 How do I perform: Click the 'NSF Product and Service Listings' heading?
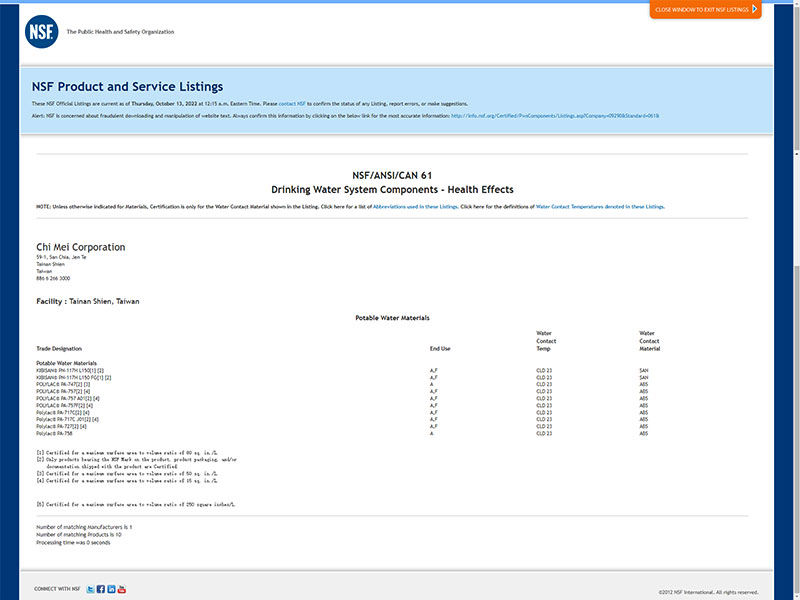coord(127,87)
